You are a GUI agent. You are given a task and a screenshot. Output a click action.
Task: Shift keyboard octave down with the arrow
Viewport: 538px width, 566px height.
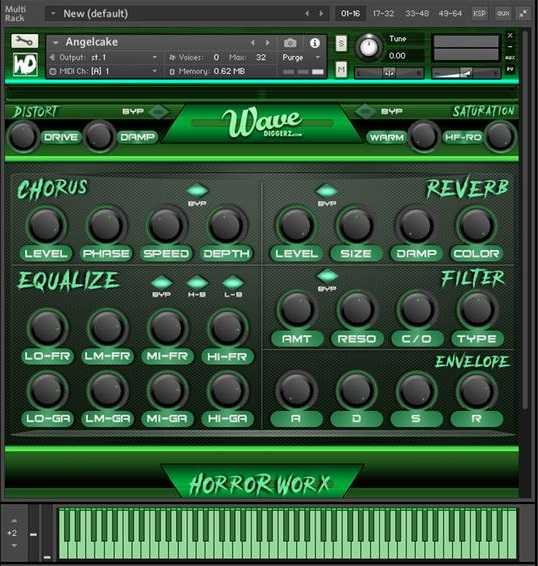(x=14, y=545)
